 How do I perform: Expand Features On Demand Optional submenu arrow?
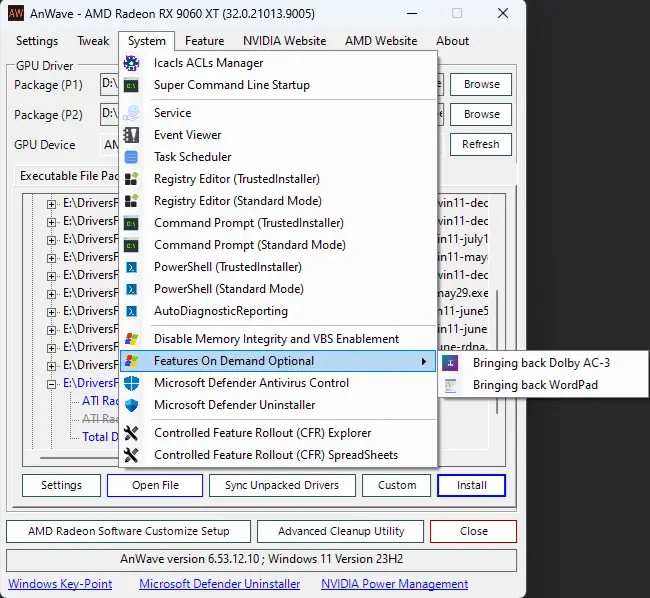pyautogui.click(x=423, y=361)
